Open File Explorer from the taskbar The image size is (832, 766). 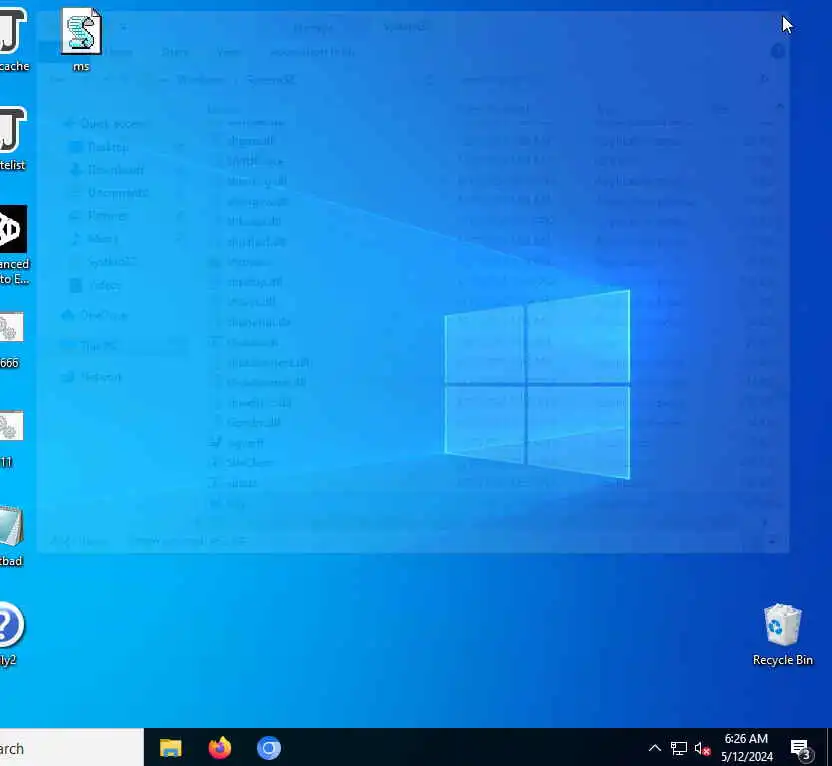coord(171,748)
